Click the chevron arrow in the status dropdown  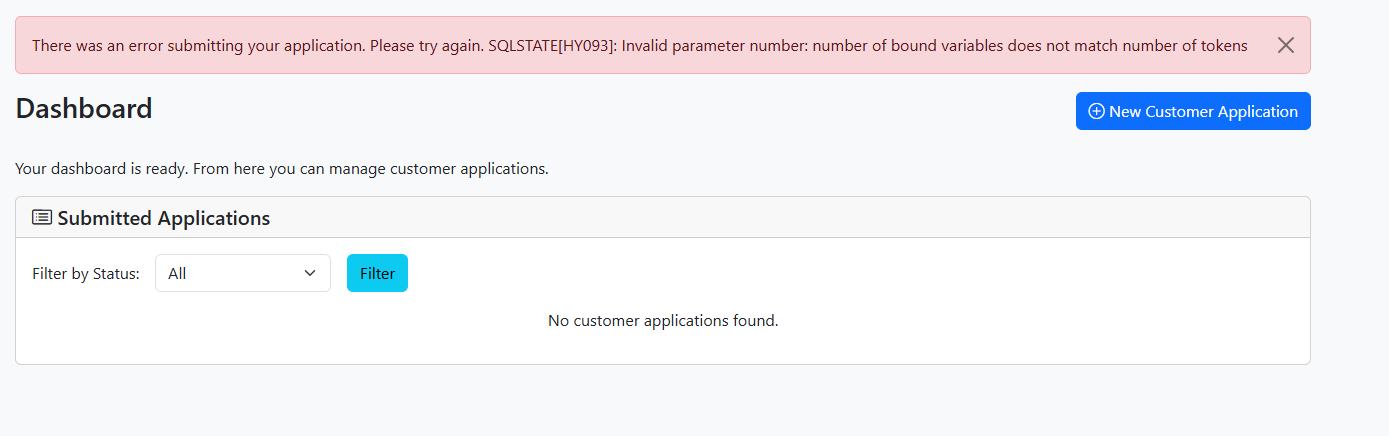click(310, 274)
